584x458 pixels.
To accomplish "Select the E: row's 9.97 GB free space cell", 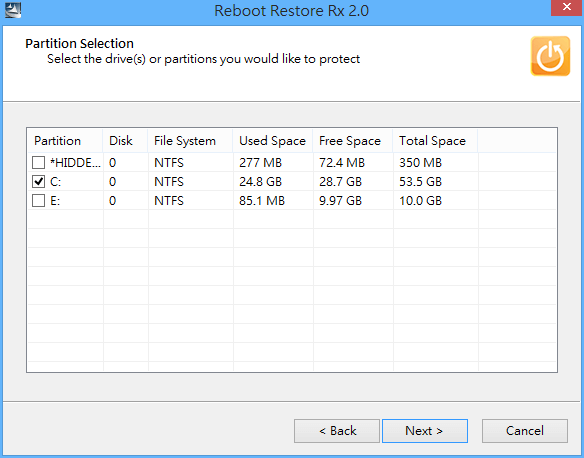I will [x=340, y=200].
